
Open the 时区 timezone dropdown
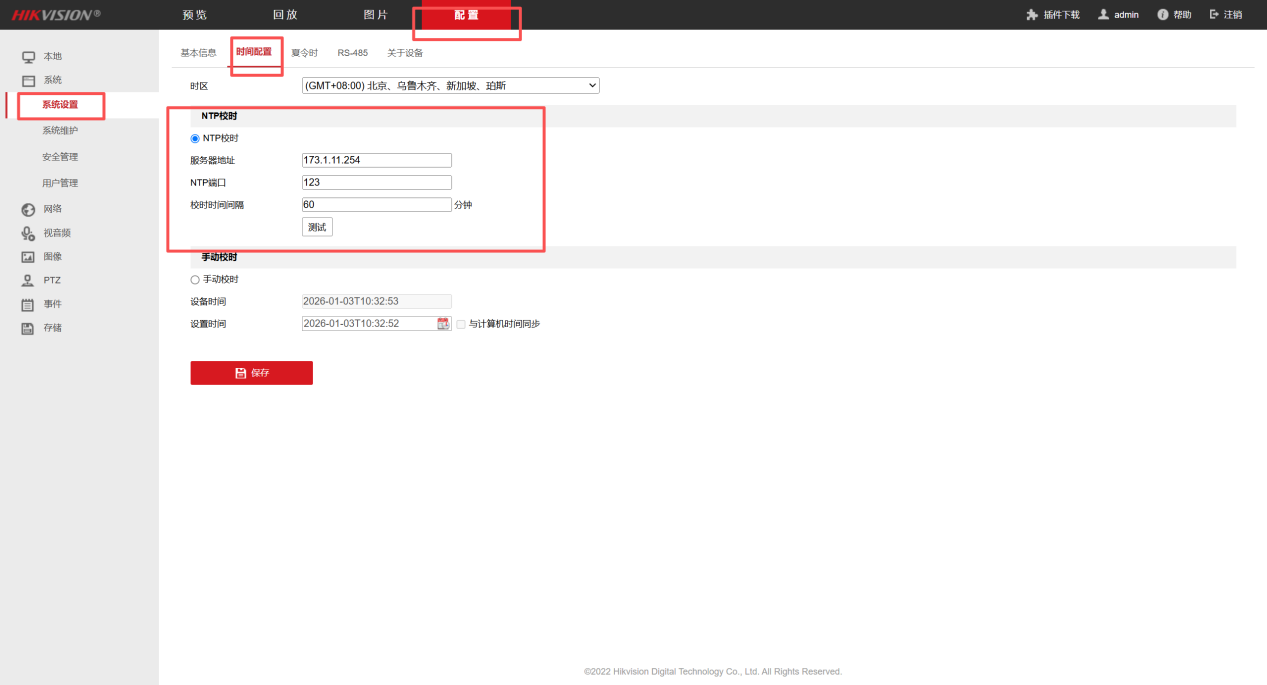(450, 86)
